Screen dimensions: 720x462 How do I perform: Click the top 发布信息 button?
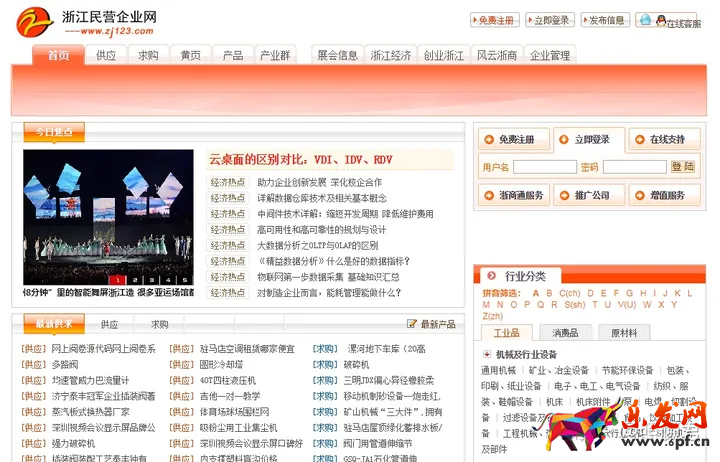(x=605, y=20)
